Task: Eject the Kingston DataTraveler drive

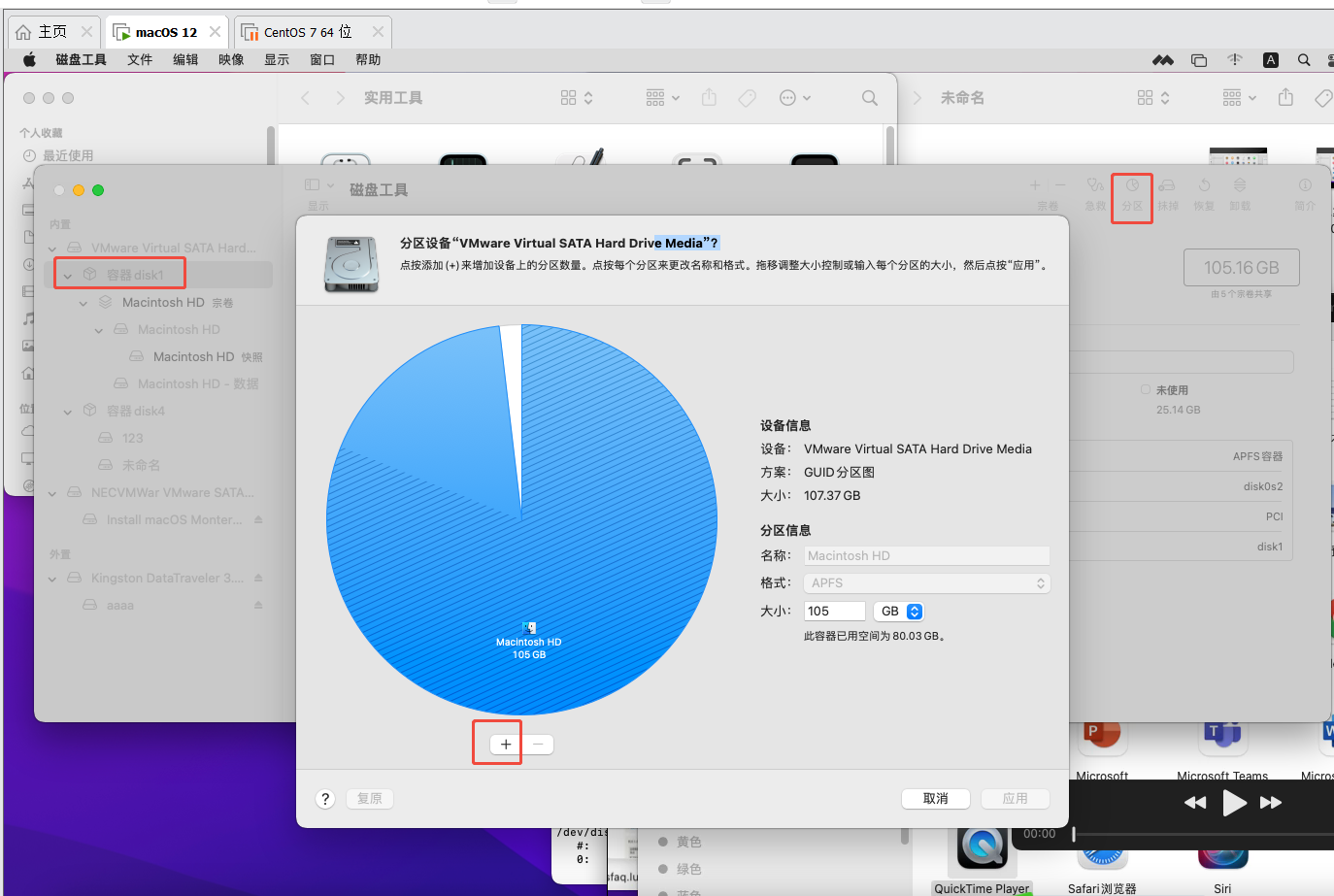Action: pos(258,578)
